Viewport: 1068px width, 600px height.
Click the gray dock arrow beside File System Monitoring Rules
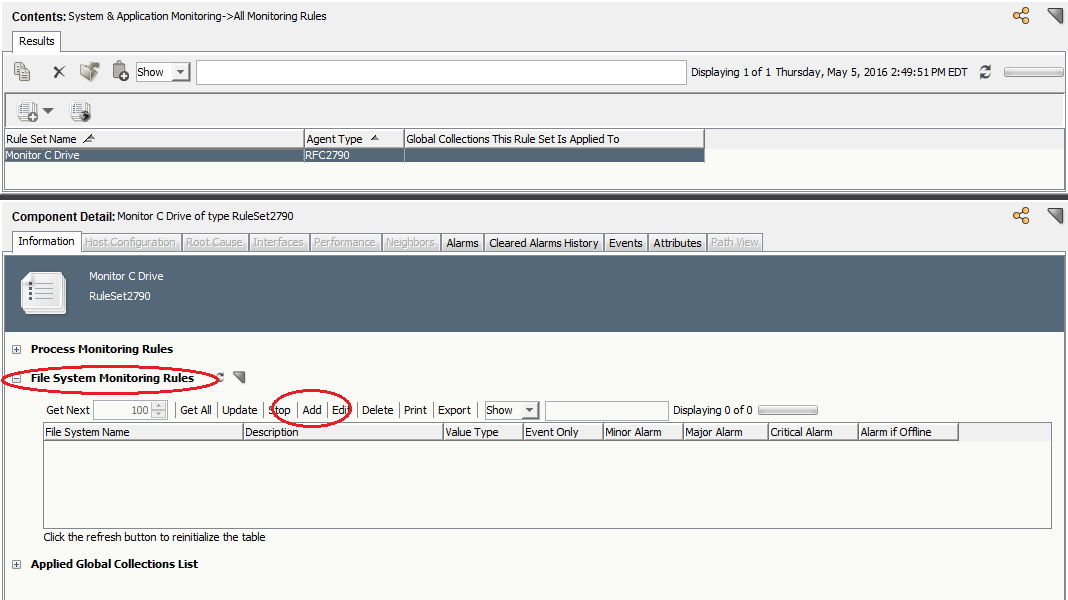tap(239, 377)
